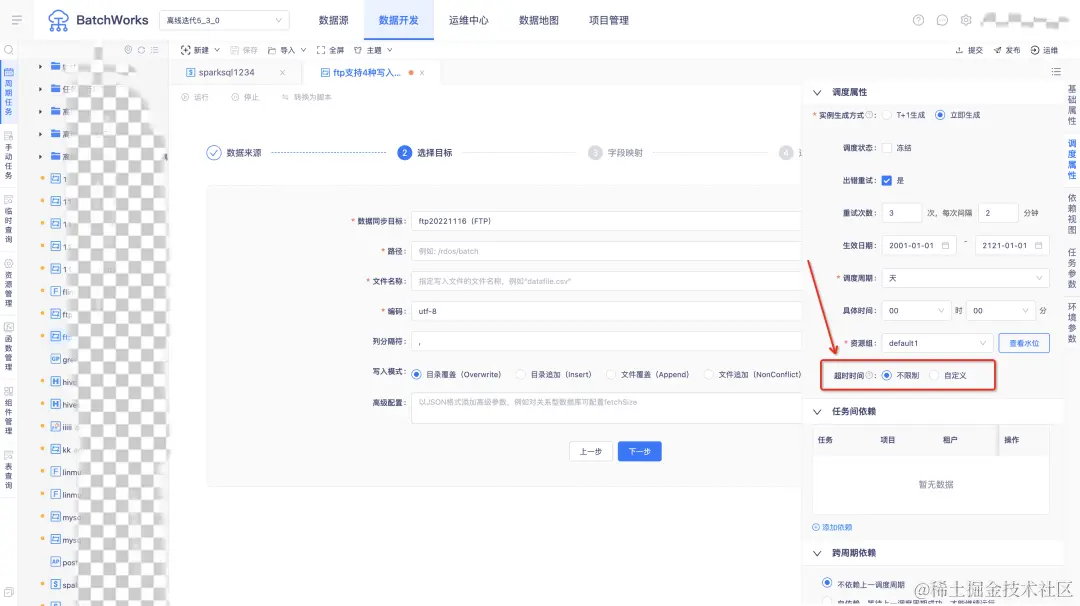Click the search magnifier in left sidebar
1080x606 pixels.
coord(9,50)
